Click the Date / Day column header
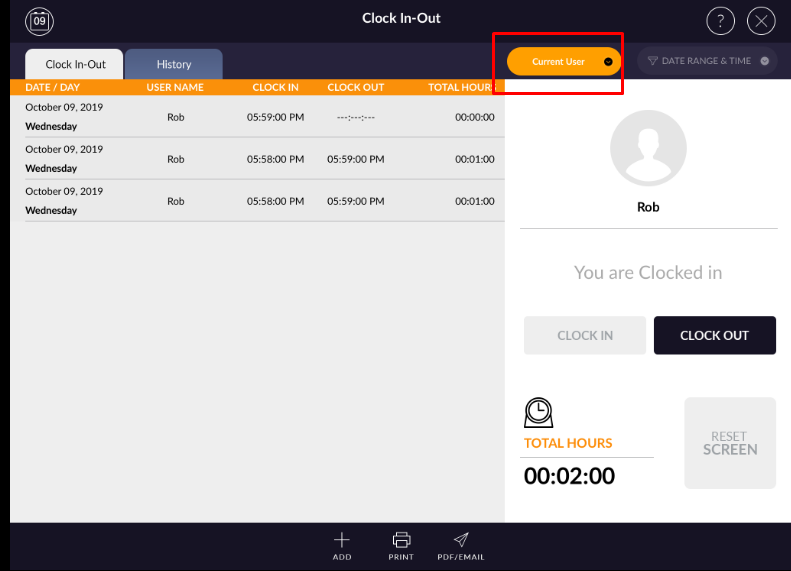Screen dimensions: 791x571 point(52,88)
